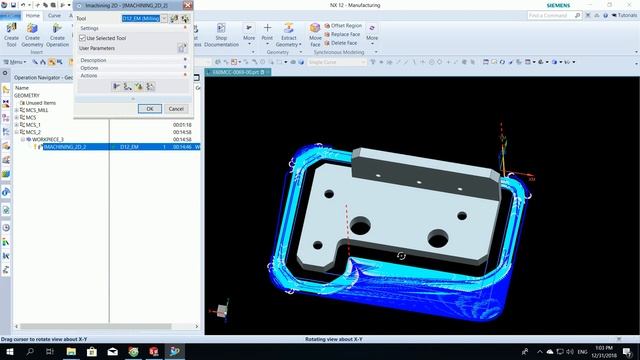Viewport: 640px width, 360px height.
Task: Open the History clock icon in resource bar
Action: tap(6, 228)
